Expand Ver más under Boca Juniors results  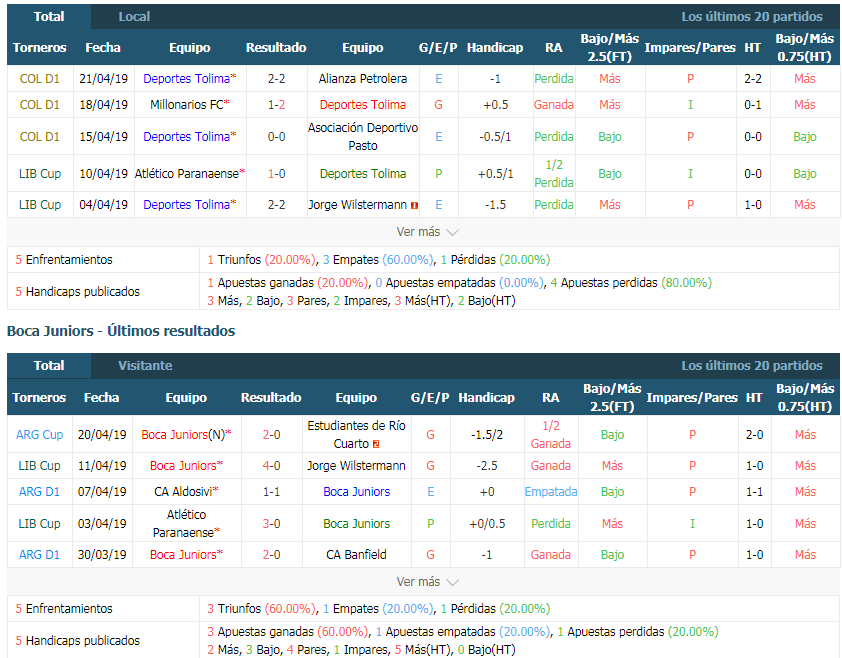tap(427, 582)
